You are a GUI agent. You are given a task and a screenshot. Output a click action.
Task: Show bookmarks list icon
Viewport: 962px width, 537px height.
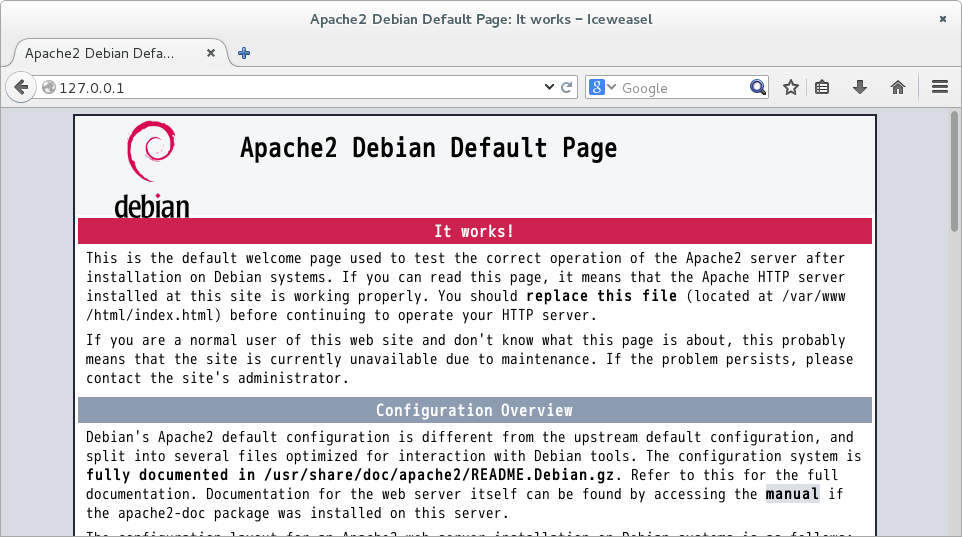point(822,87)
